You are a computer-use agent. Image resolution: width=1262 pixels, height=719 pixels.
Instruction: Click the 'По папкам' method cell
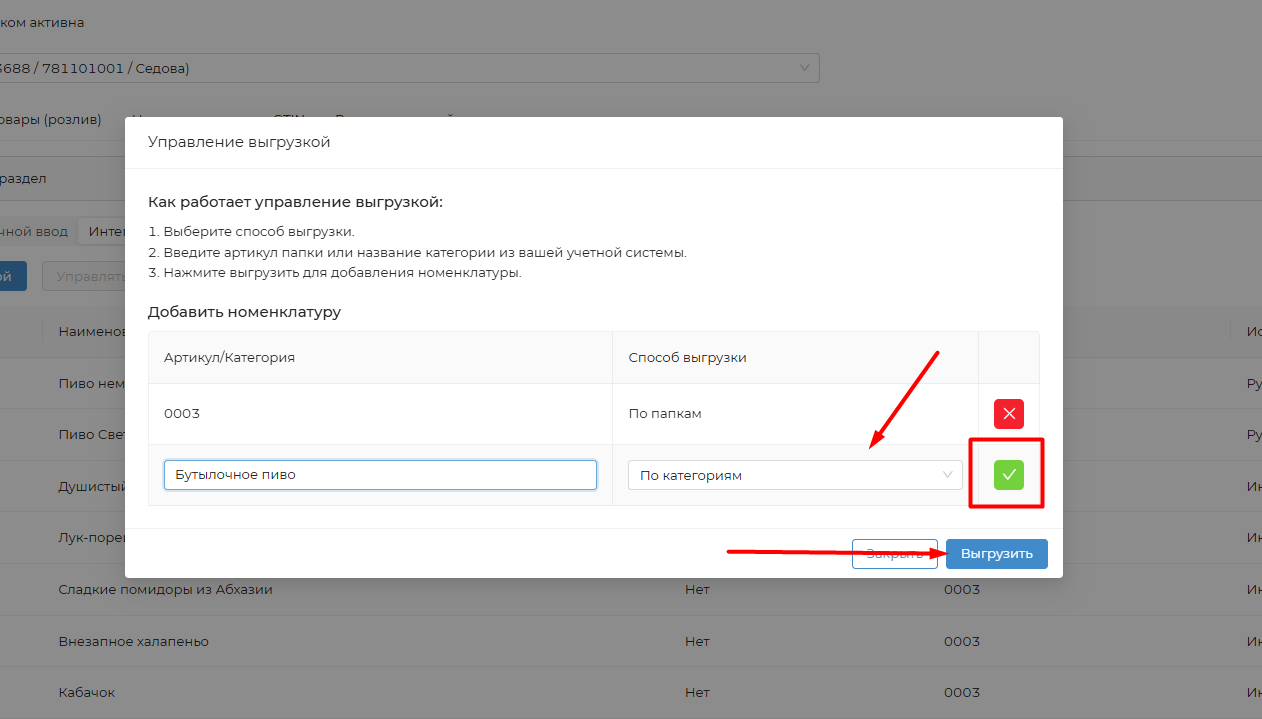[664, 414]
